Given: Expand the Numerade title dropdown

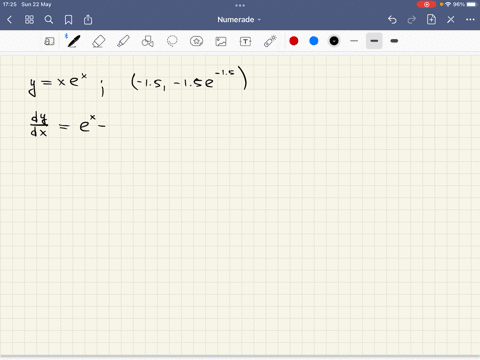Looking at the screenshot, I should click(239, 20).
